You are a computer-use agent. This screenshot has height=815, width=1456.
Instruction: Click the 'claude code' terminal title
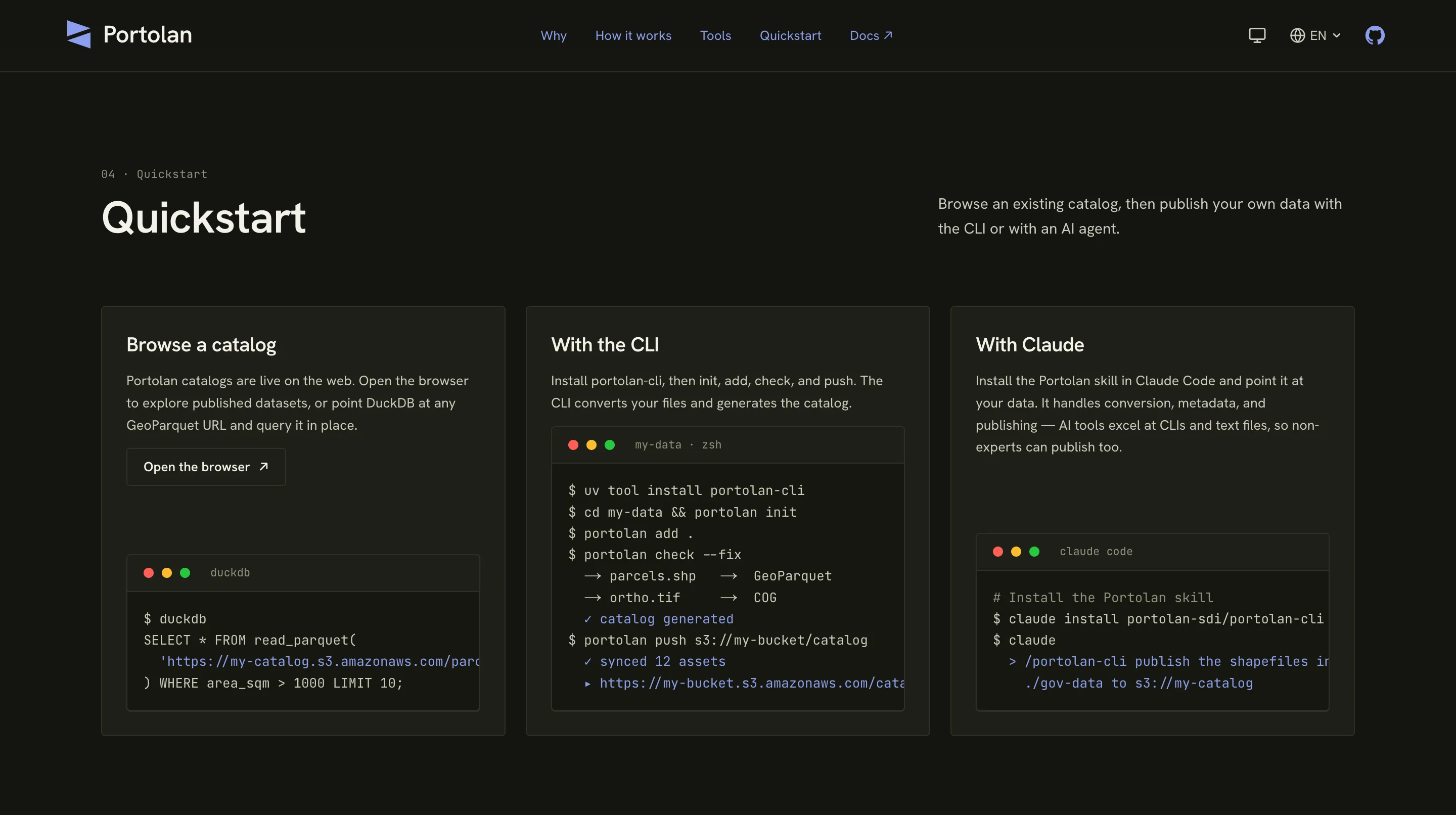[1096, 552]
